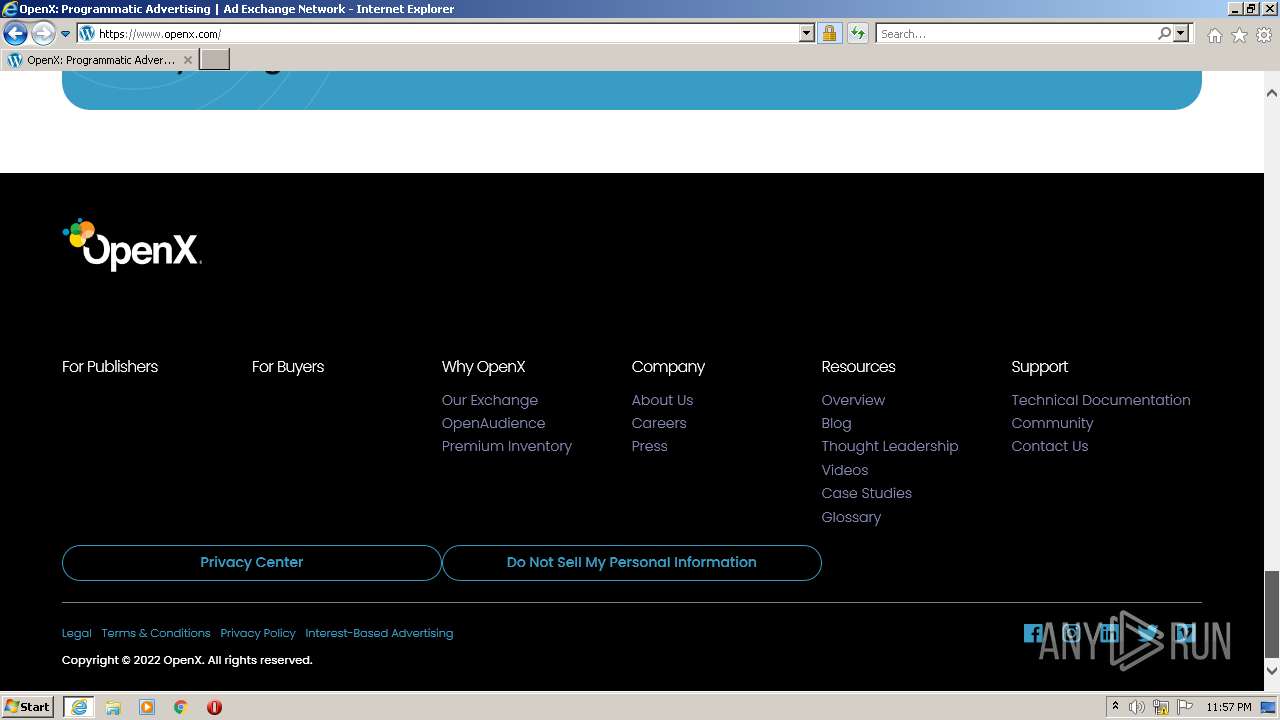Click the Resources heading
This screenshot has height=720, width=1280.
point(858,367)
